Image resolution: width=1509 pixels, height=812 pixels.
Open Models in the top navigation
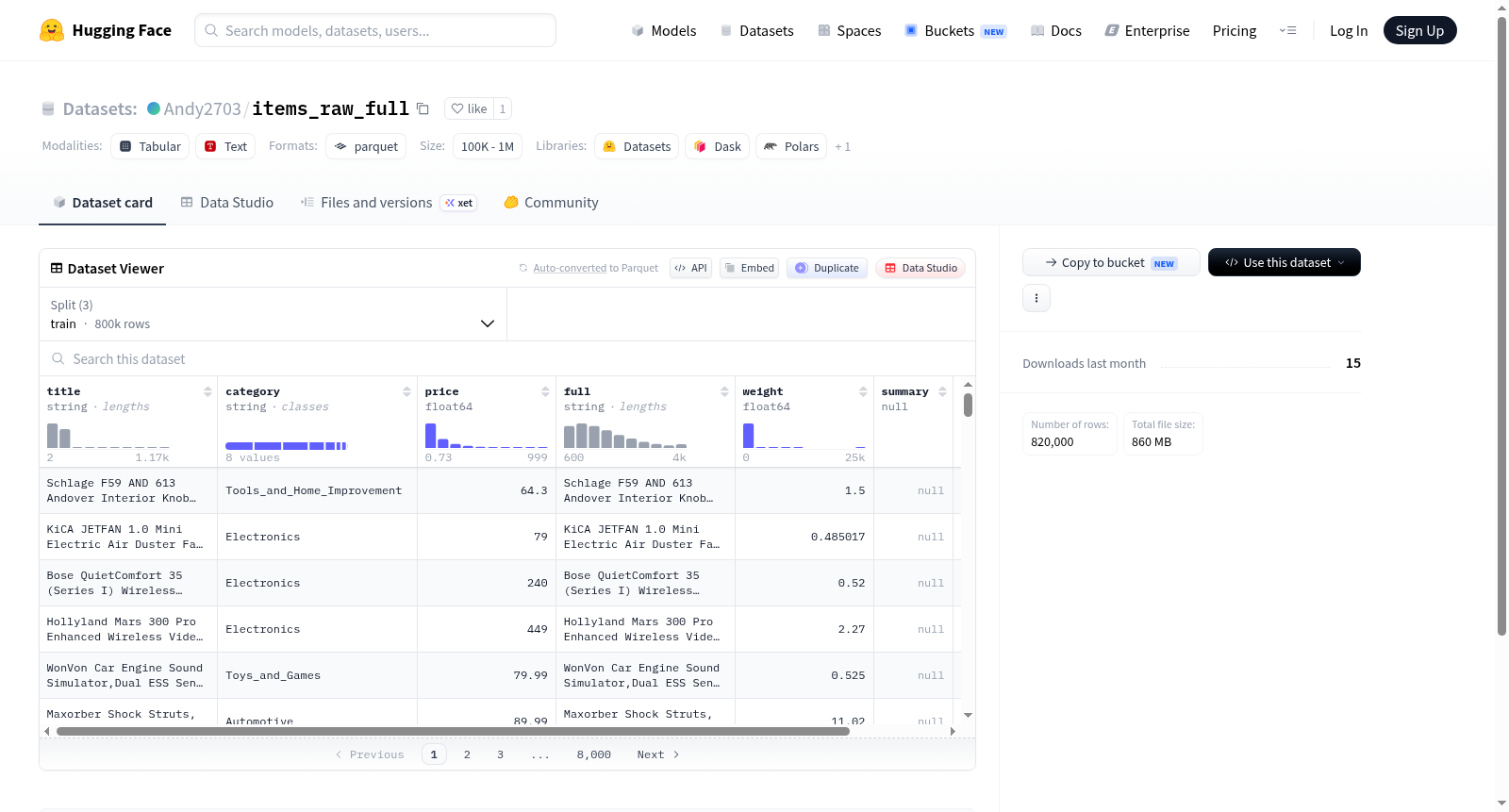(x=664, y=30)
